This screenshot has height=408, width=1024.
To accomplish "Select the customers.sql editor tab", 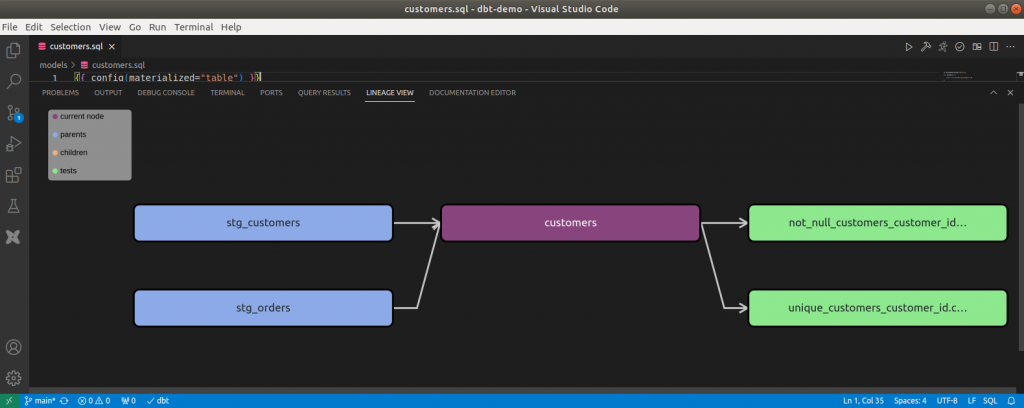I will click(77, 46).
